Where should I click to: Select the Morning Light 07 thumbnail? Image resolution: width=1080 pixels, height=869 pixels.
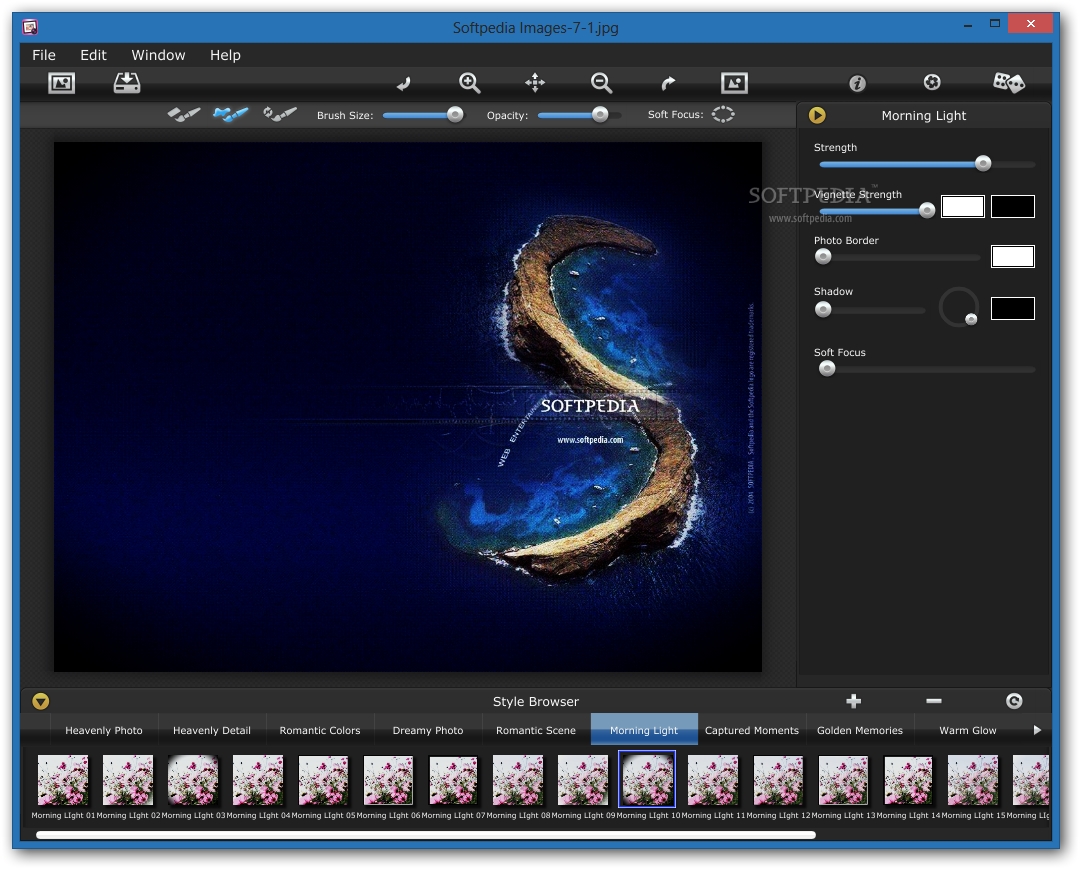(x=453, y=780)
